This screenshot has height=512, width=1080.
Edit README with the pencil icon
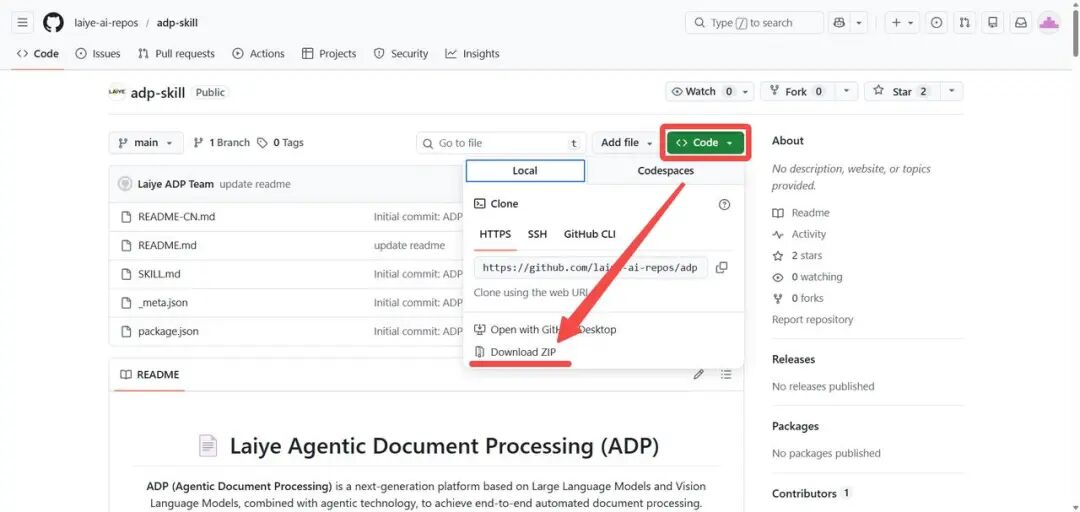[x=699, y=375]
